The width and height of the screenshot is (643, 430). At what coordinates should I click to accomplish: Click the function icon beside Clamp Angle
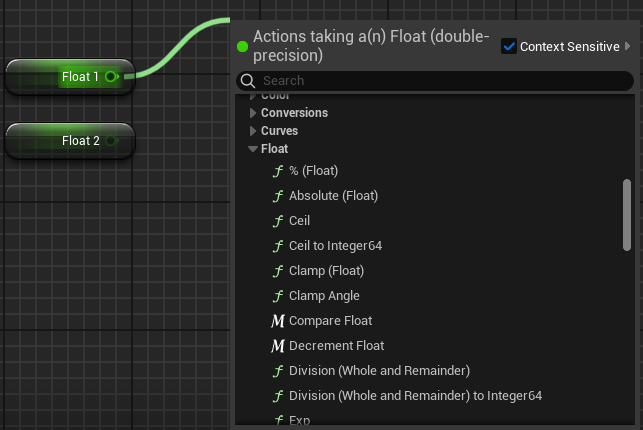(278, 296)
